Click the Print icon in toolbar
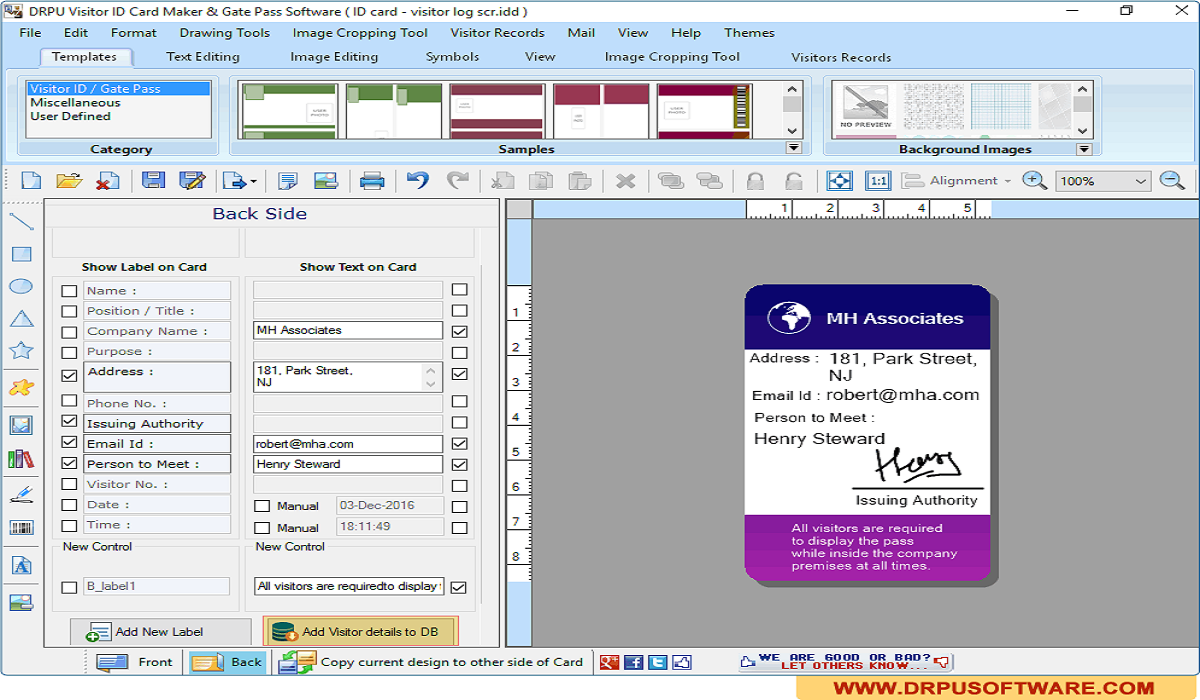Screen dimensions: 1200x700 click(372, 181)
